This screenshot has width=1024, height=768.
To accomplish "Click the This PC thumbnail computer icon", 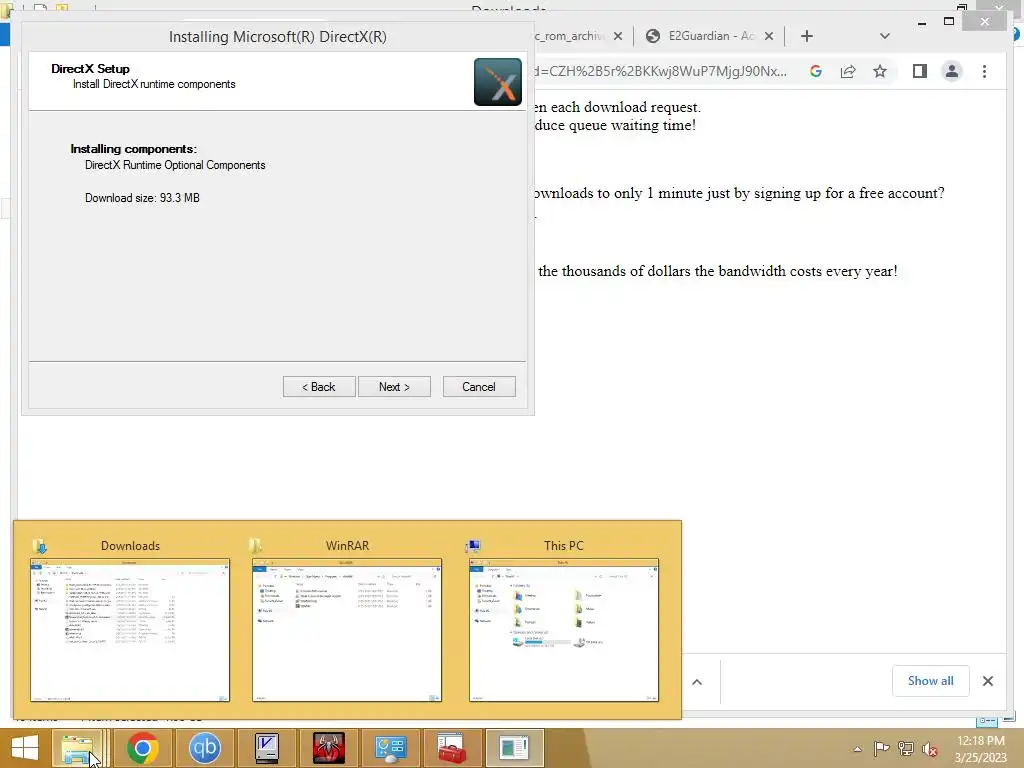I will [473, 545].
